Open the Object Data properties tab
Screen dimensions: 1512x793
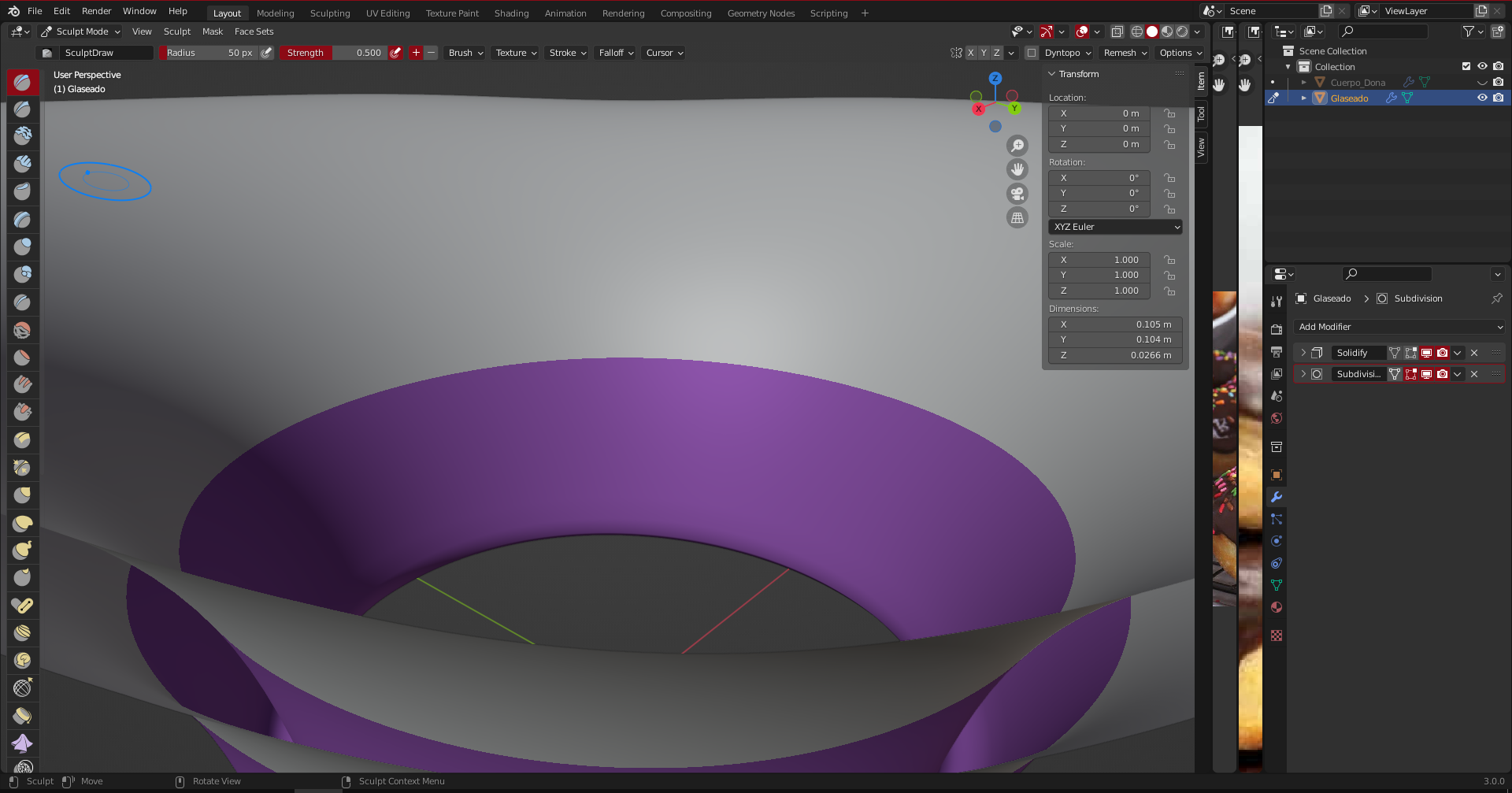pos(1277,585)
